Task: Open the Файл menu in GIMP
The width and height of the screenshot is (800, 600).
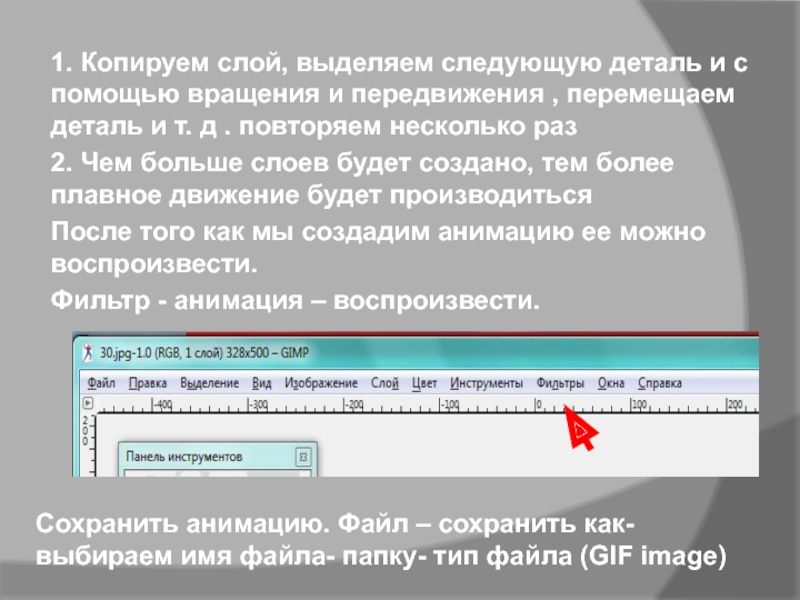Action: [x=101, y=383]
